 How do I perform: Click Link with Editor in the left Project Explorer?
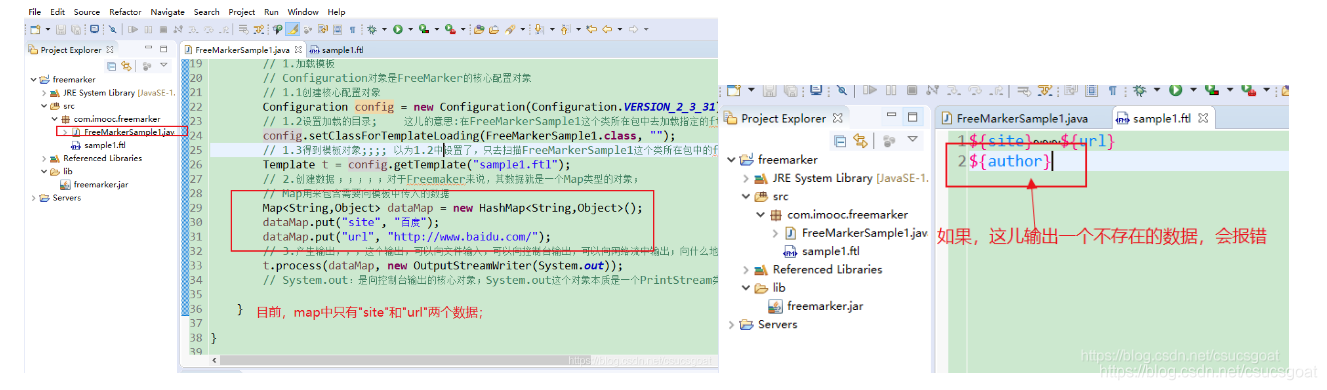point(126,65)
